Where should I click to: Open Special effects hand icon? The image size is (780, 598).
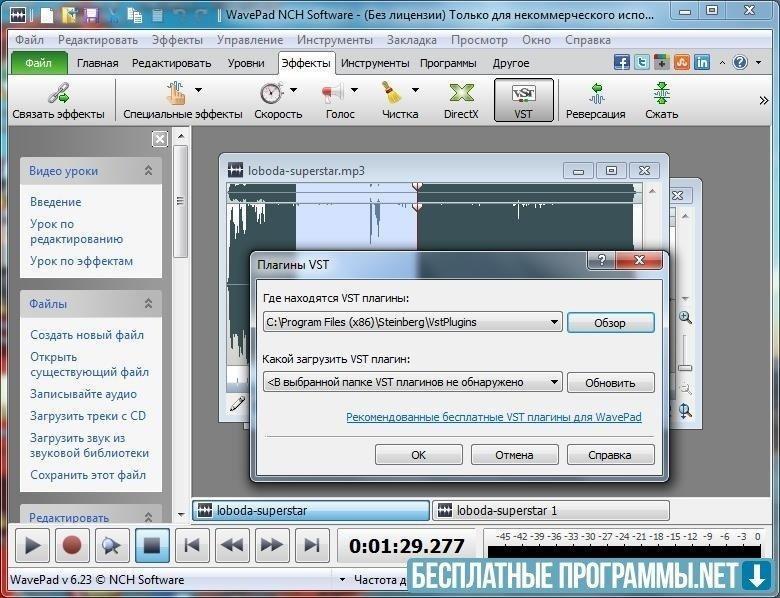pyautogui.click(x=176, y=93)
